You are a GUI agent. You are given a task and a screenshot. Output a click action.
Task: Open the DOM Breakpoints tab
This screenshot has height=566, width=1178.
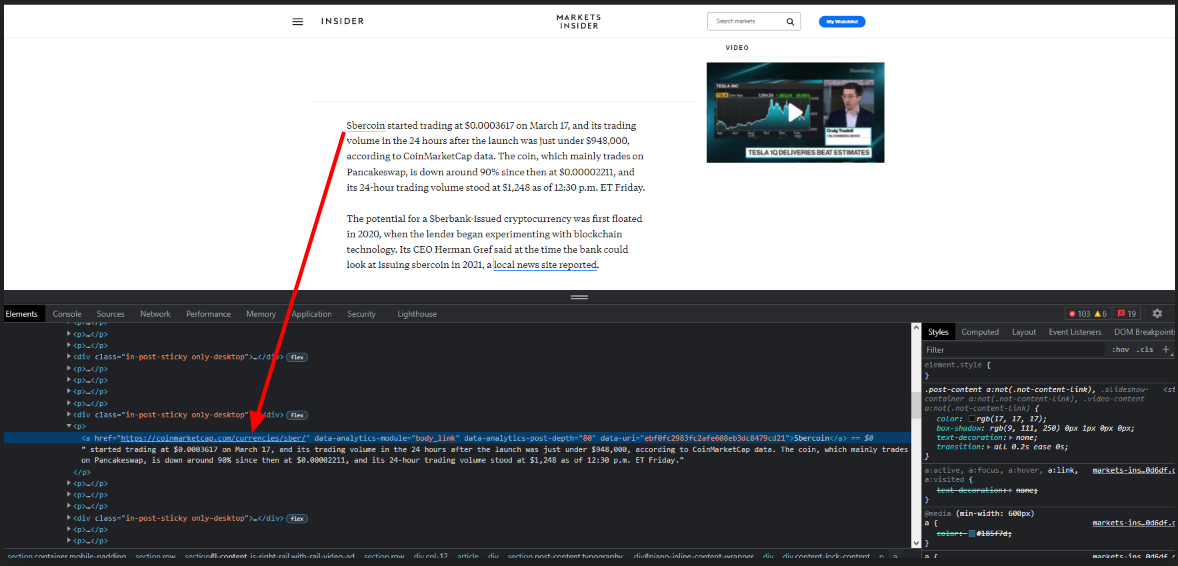click(x=1144, y=331)
